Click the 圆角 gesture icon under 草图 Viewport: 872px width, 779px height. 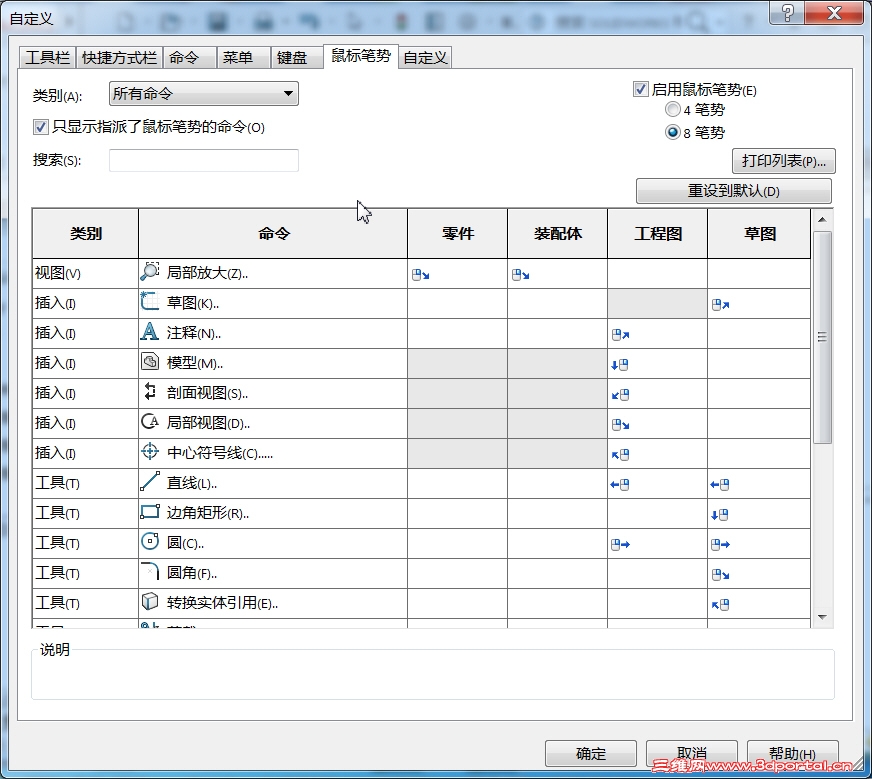pyautogui.click(x=721, y=575)
